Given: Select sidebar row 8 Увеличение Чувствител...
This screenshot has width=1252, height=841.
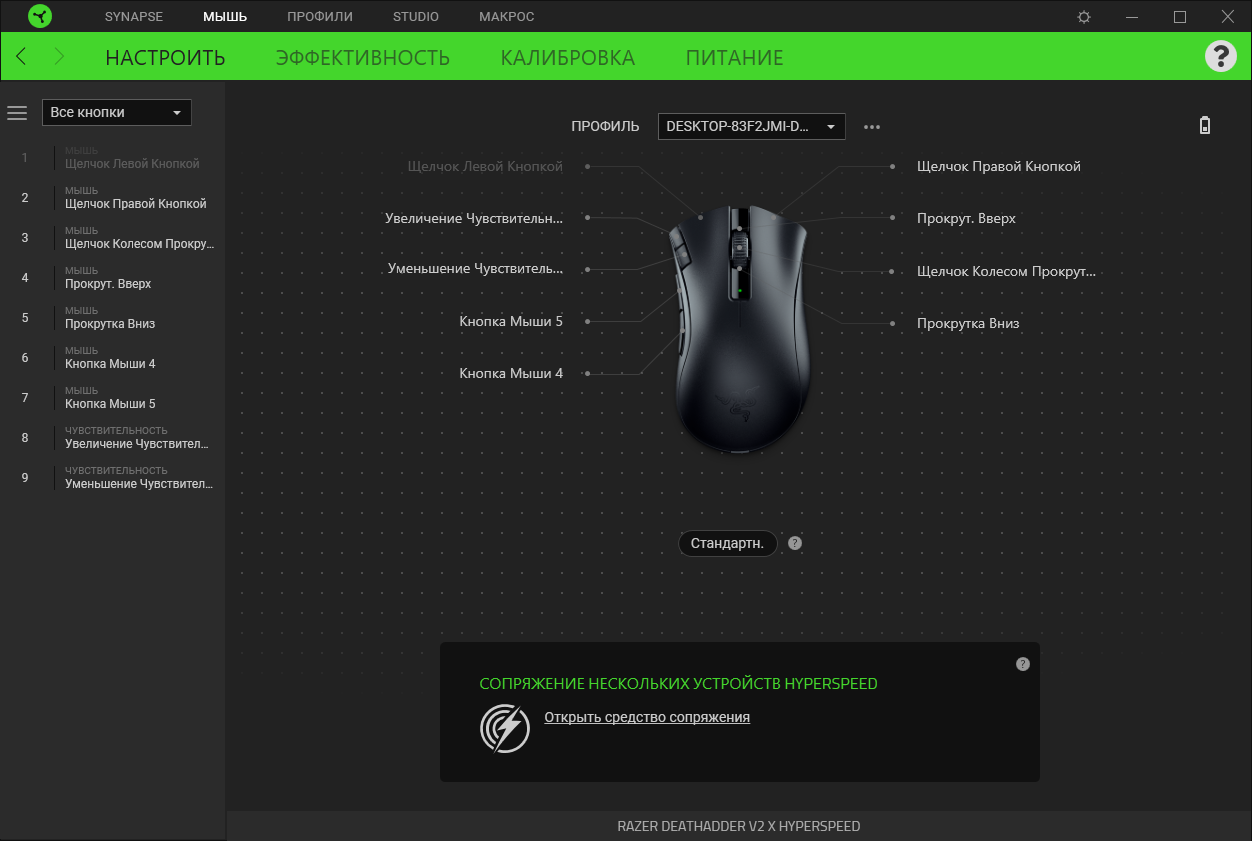Looking at the screenshot, I should click(x=113, y=437).
